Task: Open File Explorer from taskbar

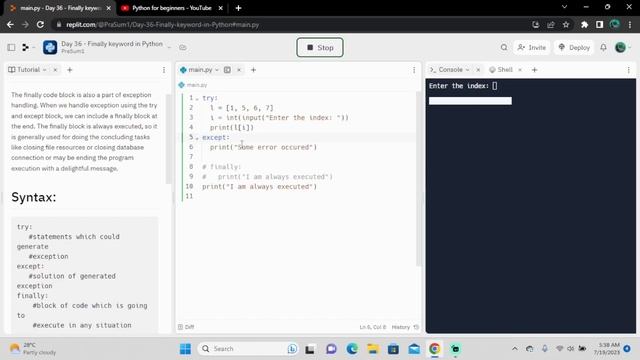Action: 373,349
